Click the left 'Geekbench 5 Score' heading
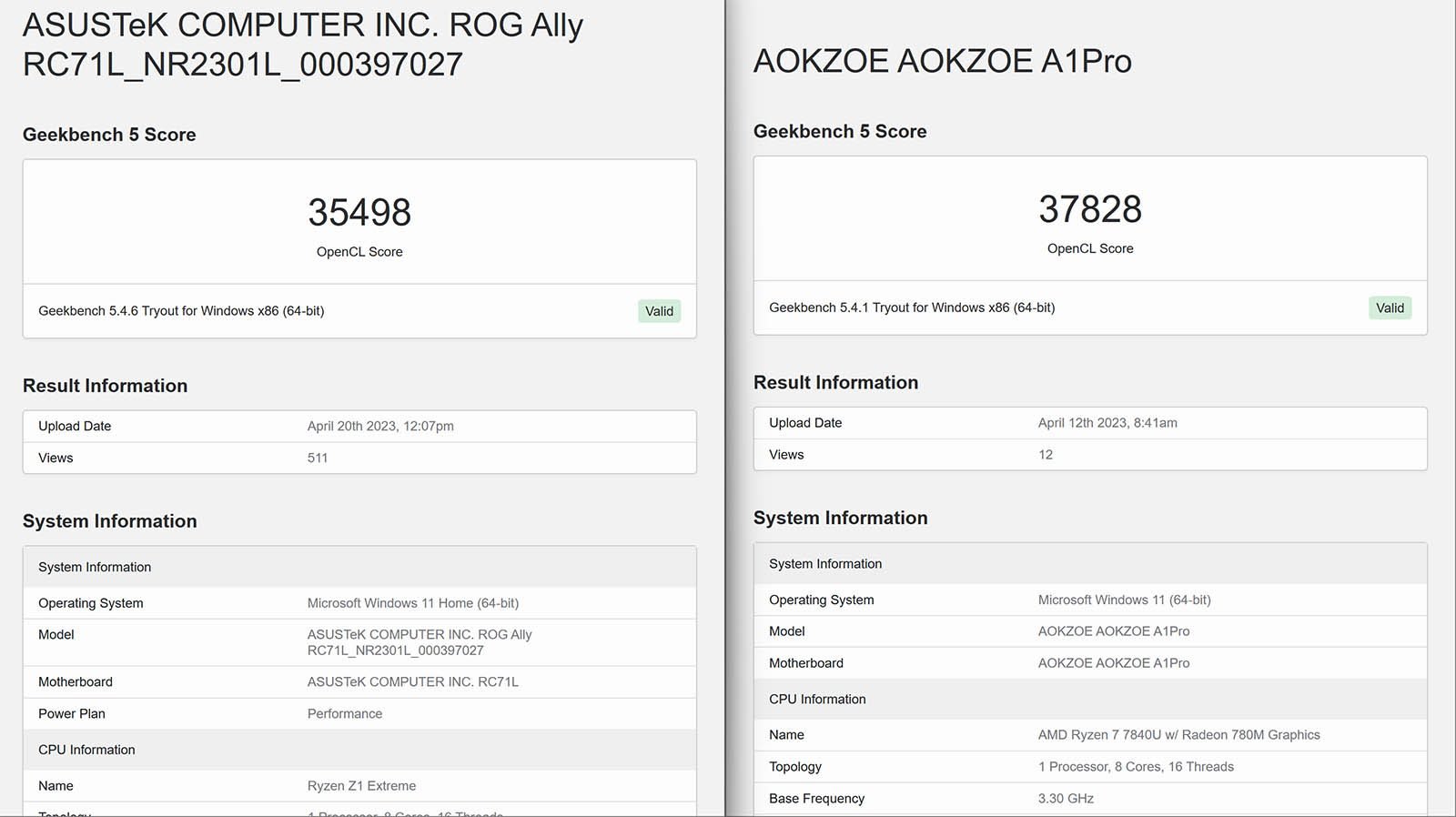This screenshot has height=817, width=1456. (x=109, y=135)
